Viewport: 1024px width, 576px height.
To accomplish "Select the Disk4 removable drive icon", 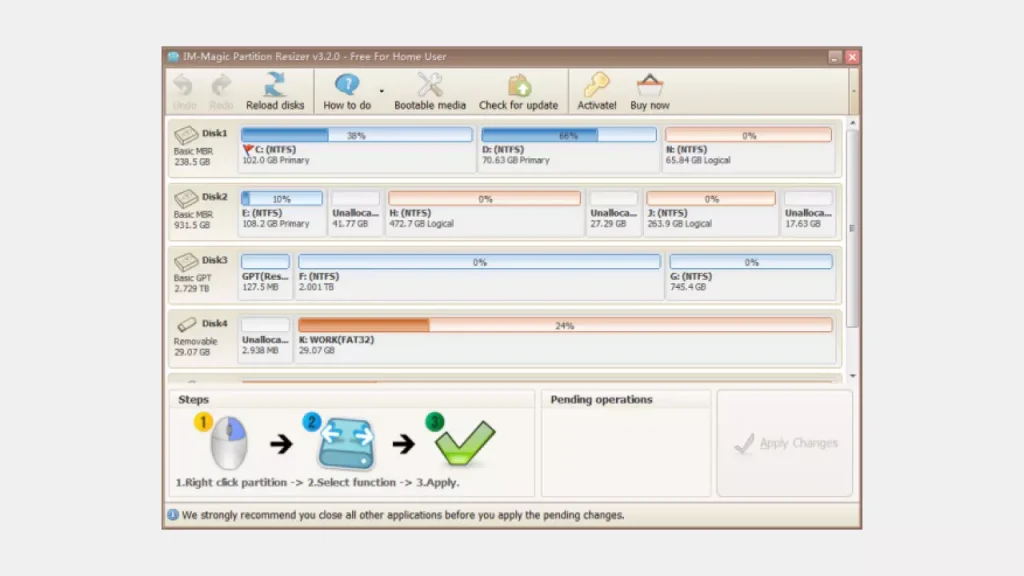I will pyautogui.click(x=186, y=324).
